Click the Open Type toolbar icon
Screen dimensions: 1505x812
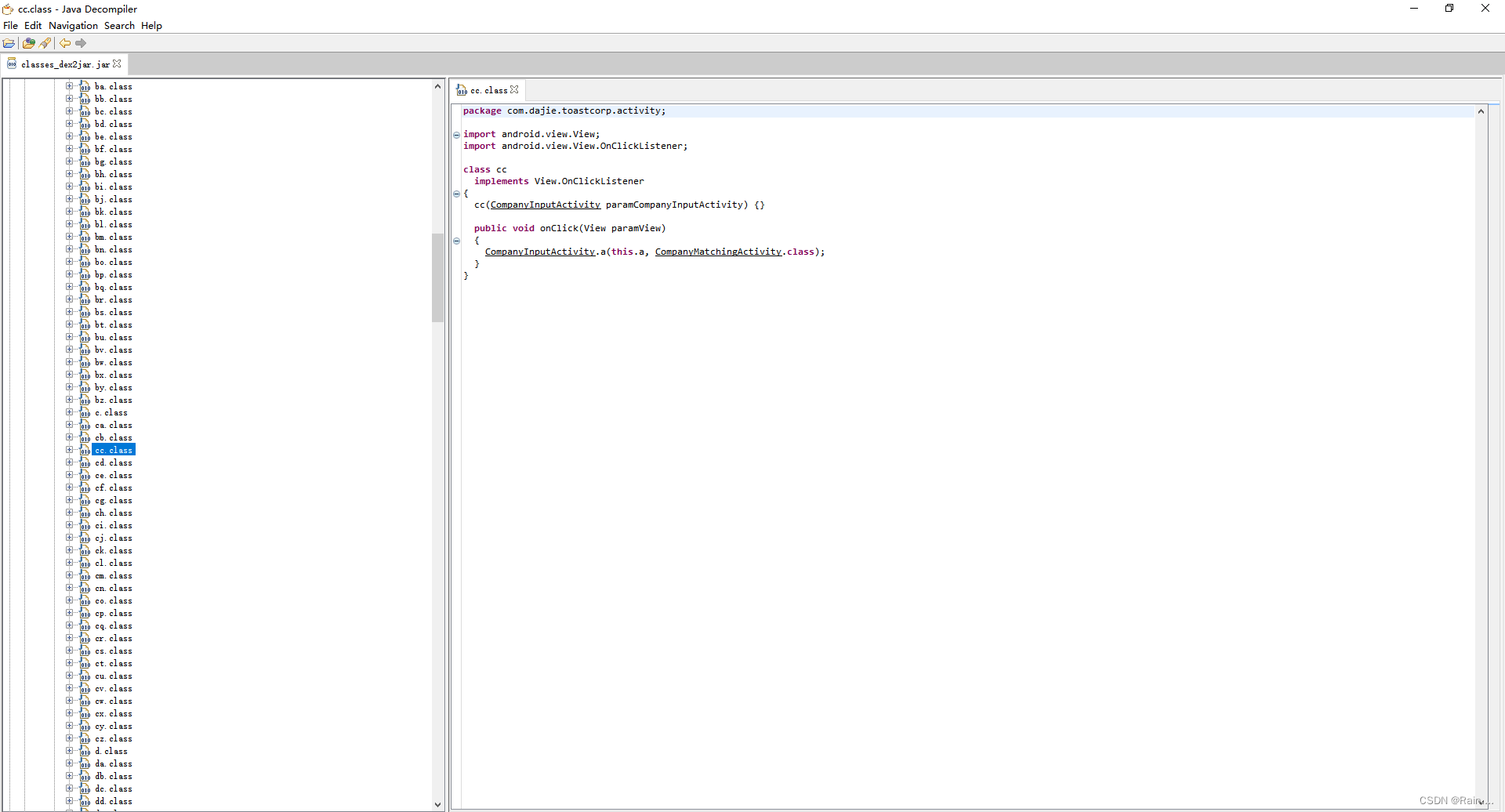[x=29, y=43]
